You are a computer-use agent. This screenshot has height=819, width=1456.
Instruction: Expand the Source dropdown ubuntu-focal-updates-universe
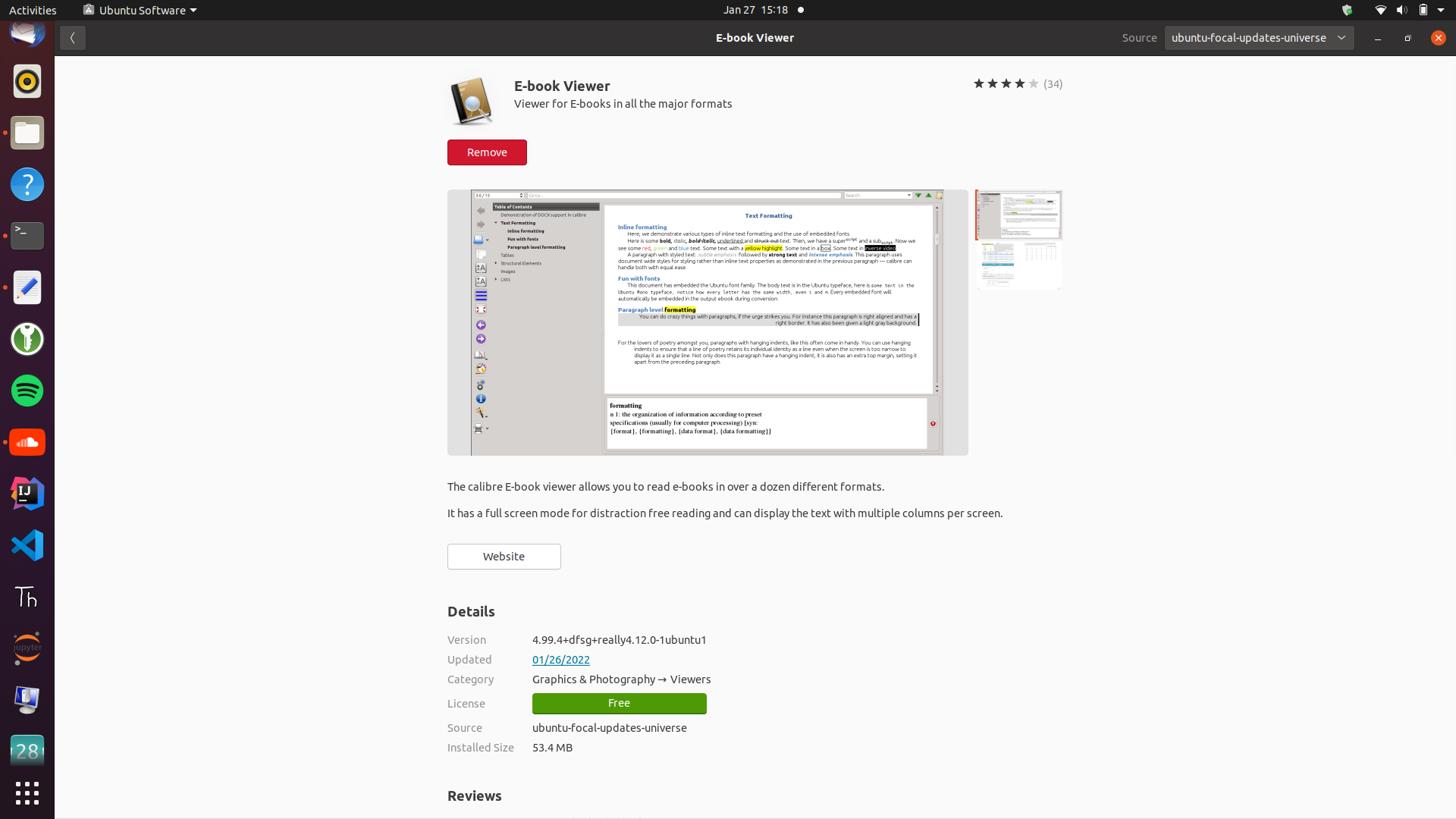1259,38
